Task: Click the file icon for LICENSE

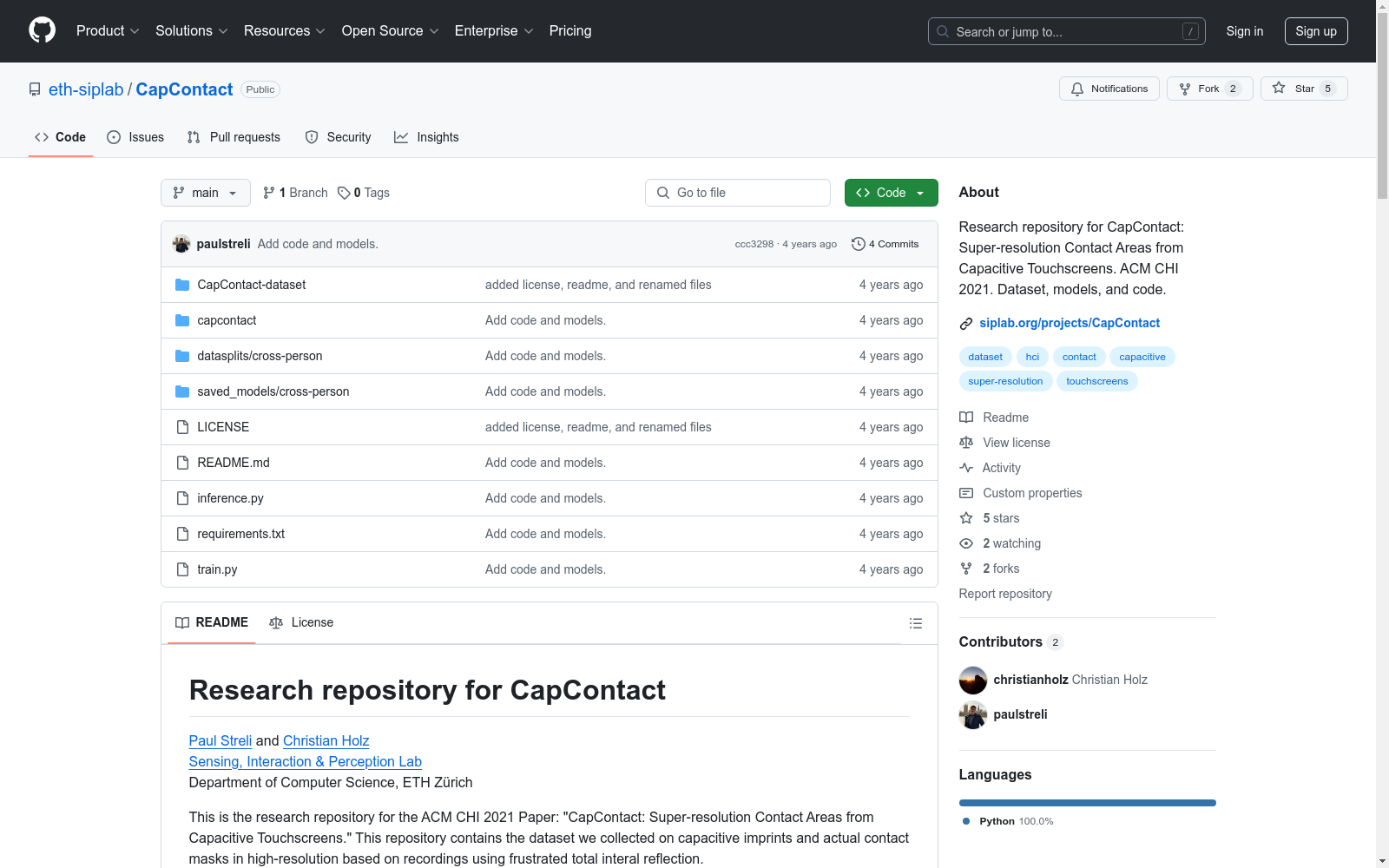Action: coord(182,427)
